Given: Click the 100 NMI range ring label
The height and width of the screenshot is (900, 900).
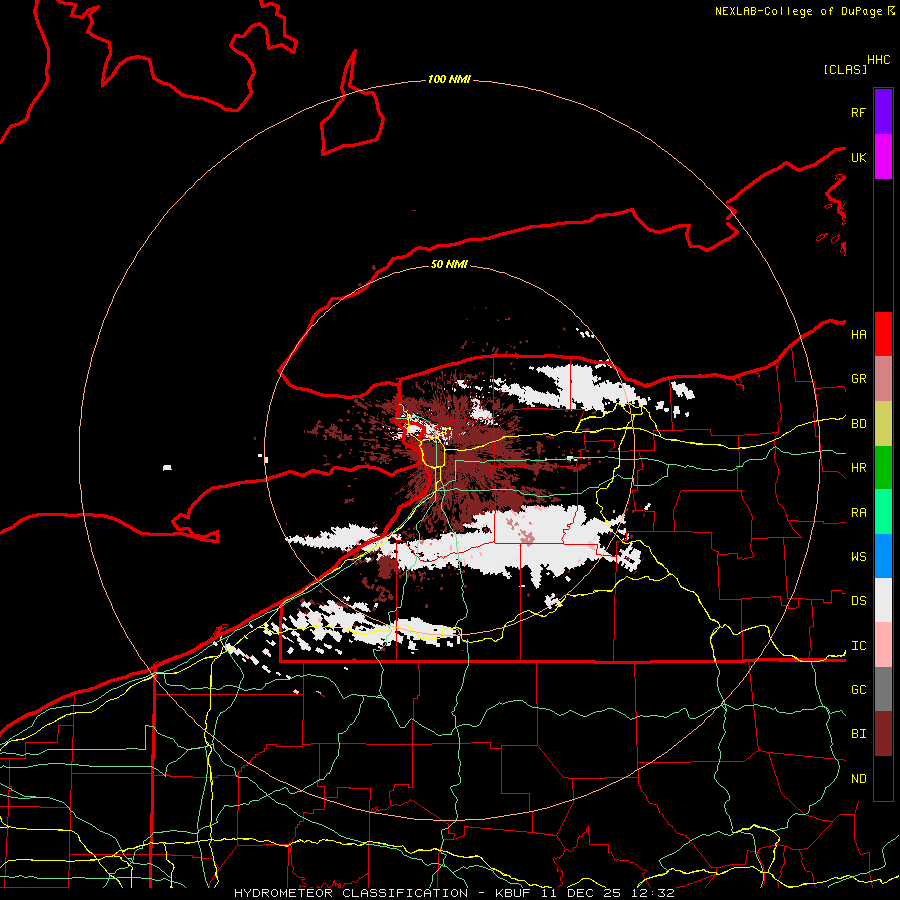Looking at the screenshot, I should coord(449,79).
